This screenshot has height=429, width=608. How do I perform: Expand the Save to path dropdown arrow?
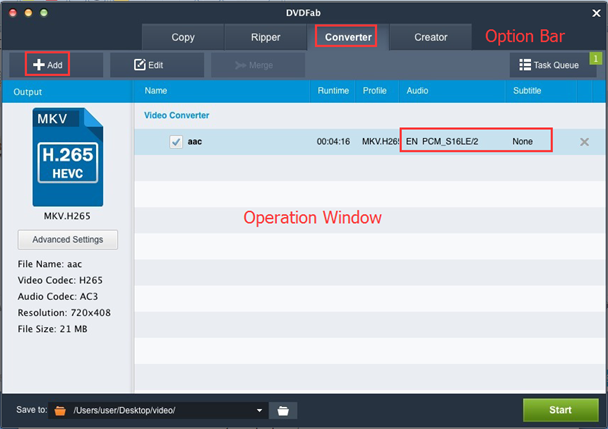click(259, 410)
